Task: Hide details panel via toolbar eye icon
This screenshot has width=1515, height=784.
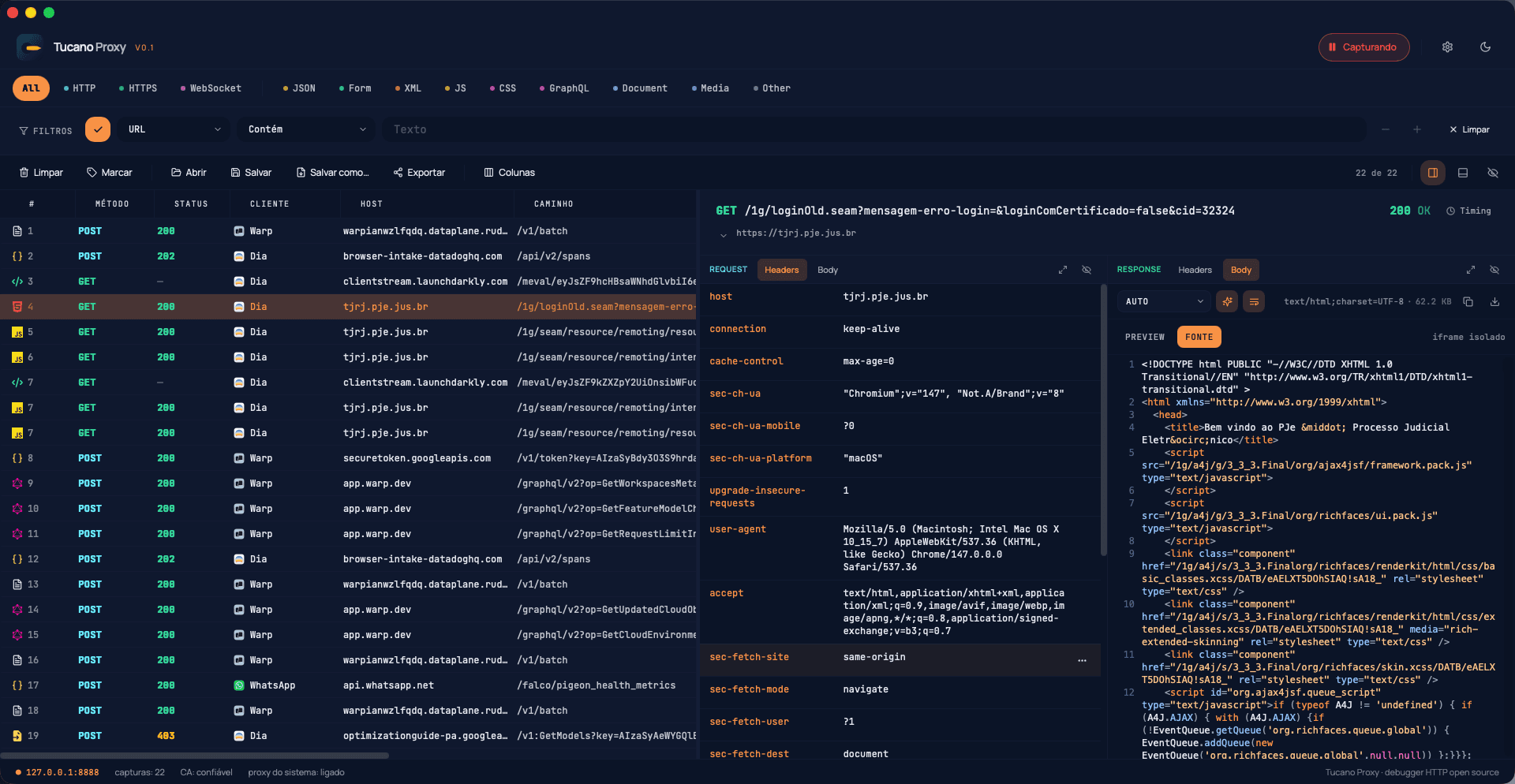Action: coord(1493,173)
